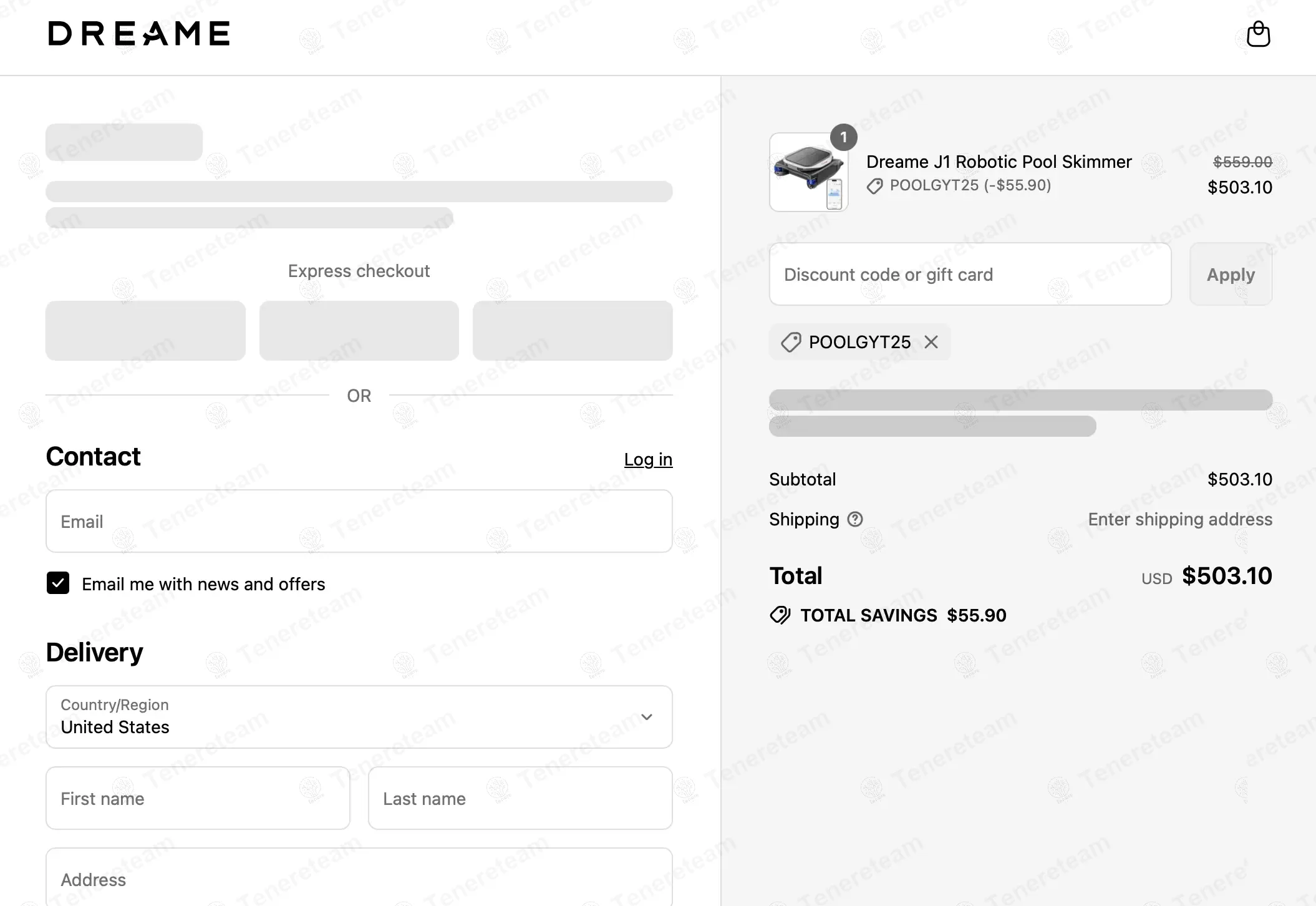Focus the First name field
This screenshot has height=906, width=1316.
coord(198,798)
